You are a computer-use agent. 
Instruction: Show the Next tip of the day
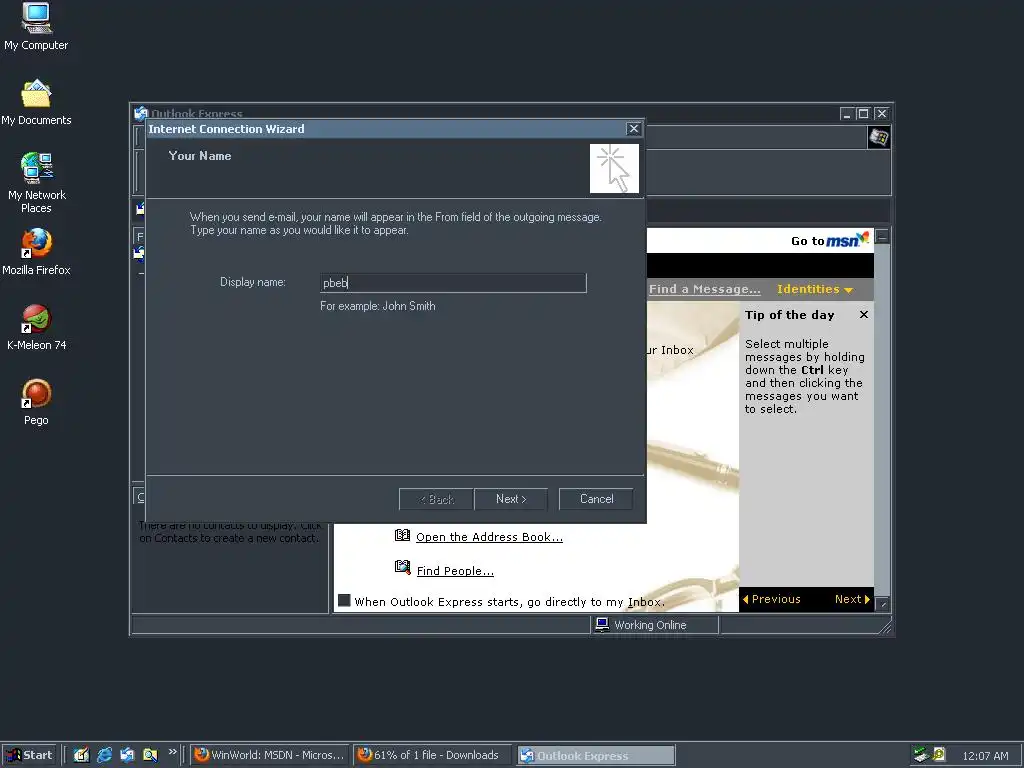[852, 599]
